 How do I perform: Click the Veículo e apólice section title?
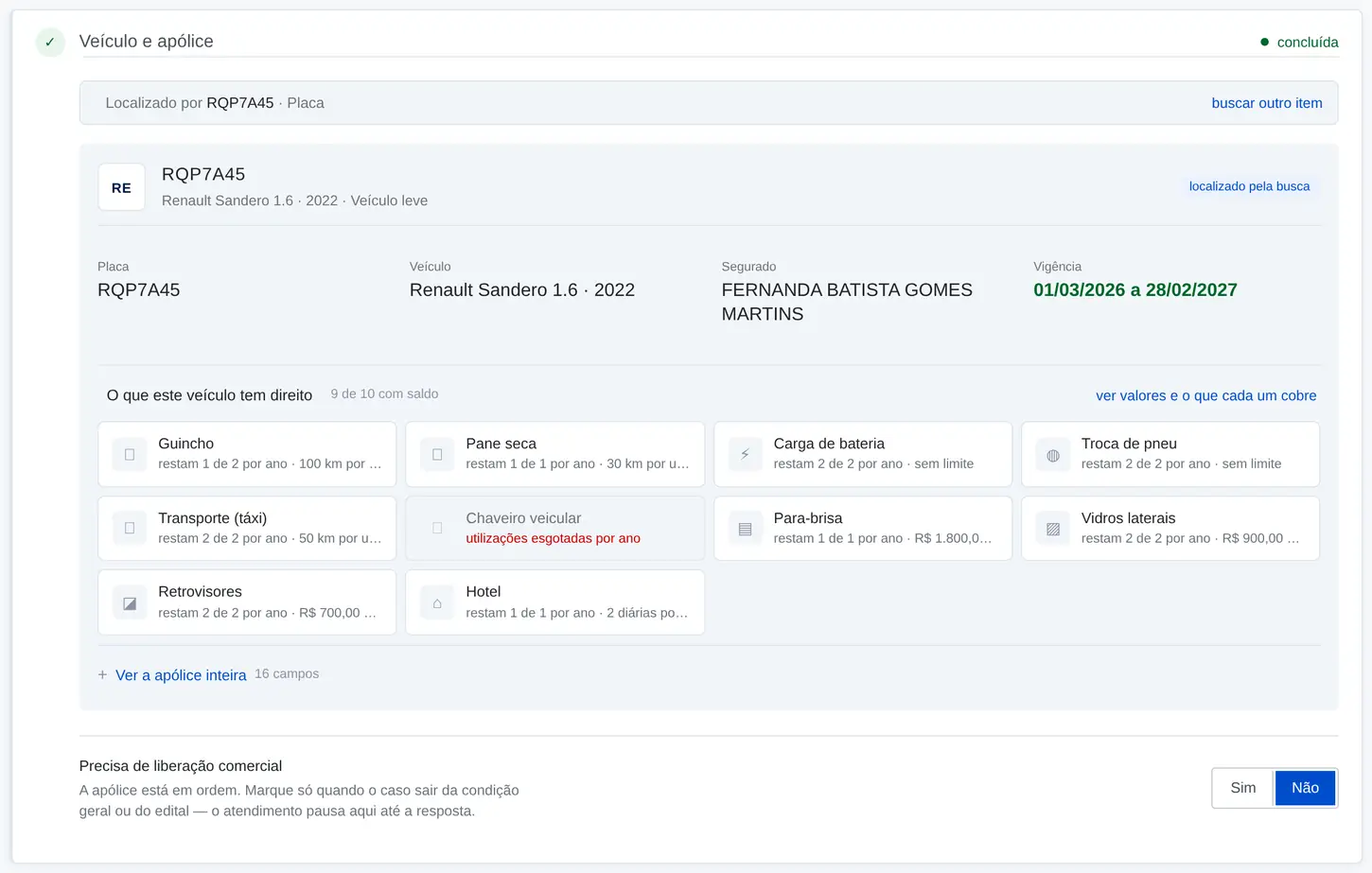tap(147, 41)
